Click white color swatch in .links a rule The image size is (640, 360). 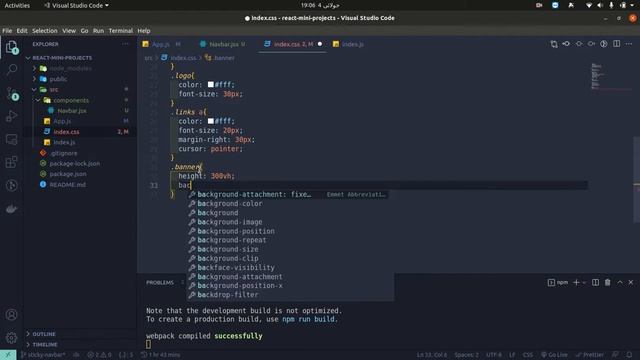coord(211,121)
